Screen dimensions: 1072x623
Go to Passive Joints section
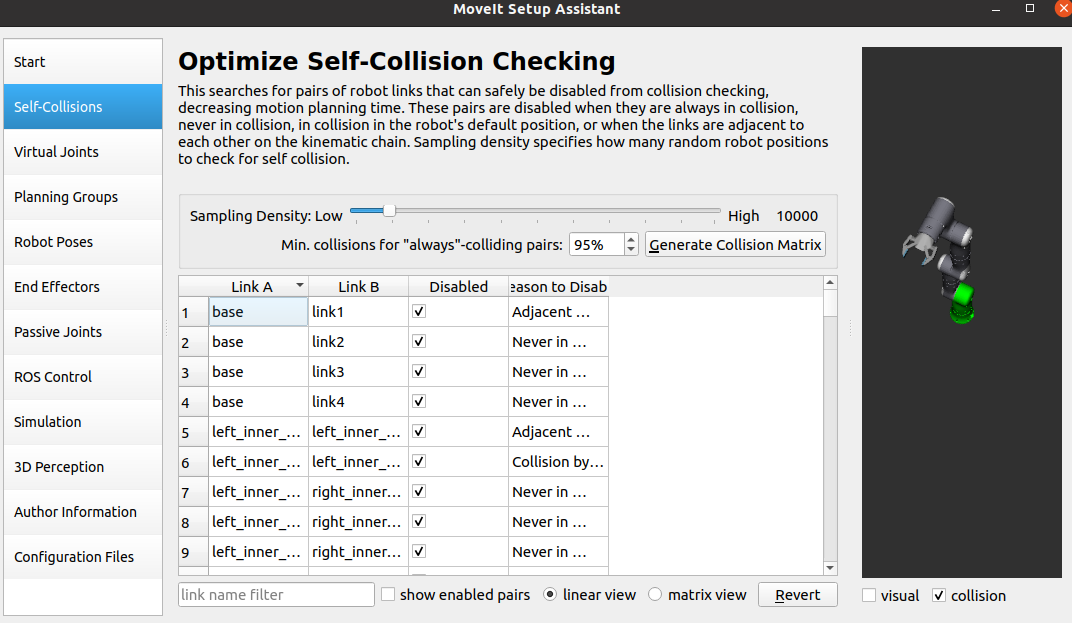[x=83, y=332]
